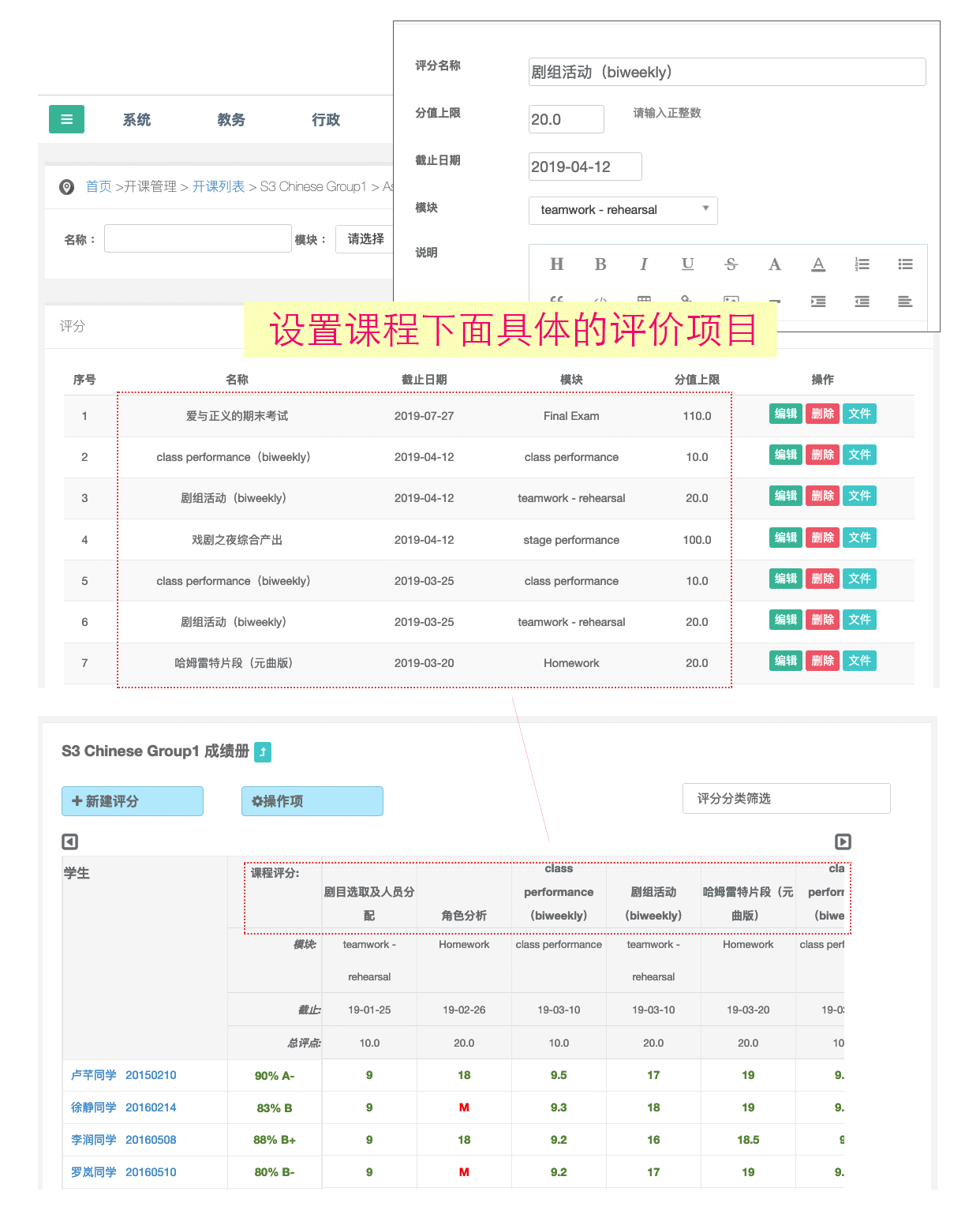Toggle underline text formatting
980x1214 pixels.
click(687, 264)
